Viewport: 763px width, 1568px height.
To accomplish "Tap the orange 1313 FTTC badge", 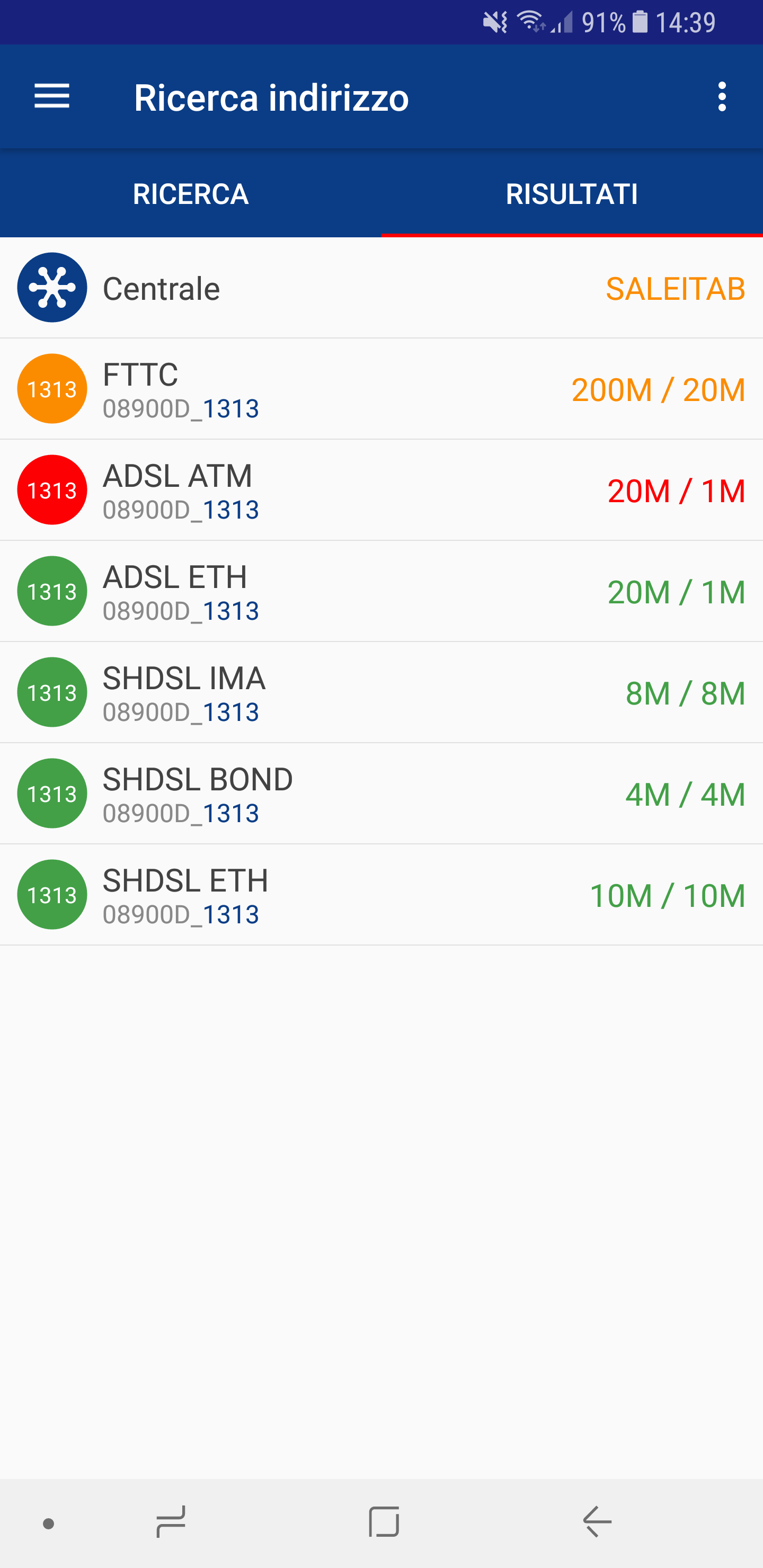I will 52,388.
